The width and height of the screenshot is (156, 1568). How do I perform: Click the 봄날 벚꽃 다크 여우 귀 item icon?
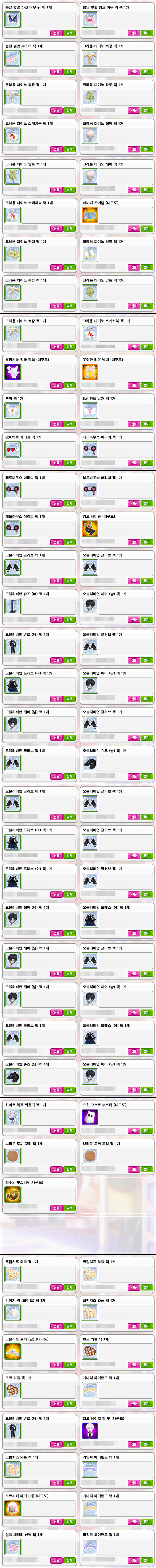tap(12, 20)
